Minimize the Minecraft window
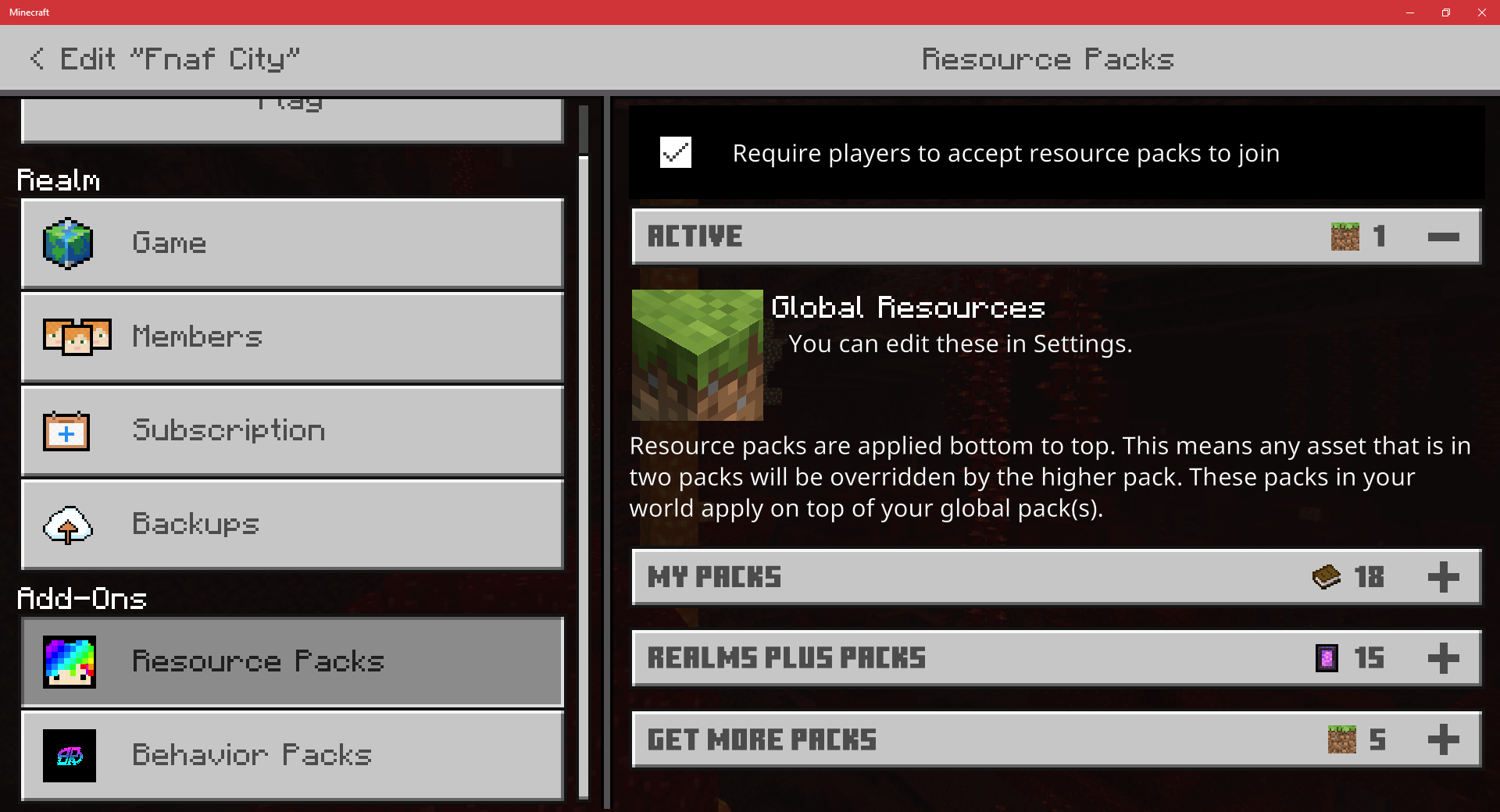The width and height of the screenshot is (1500, 812). pyautogui.click(x=1410, y=12)
